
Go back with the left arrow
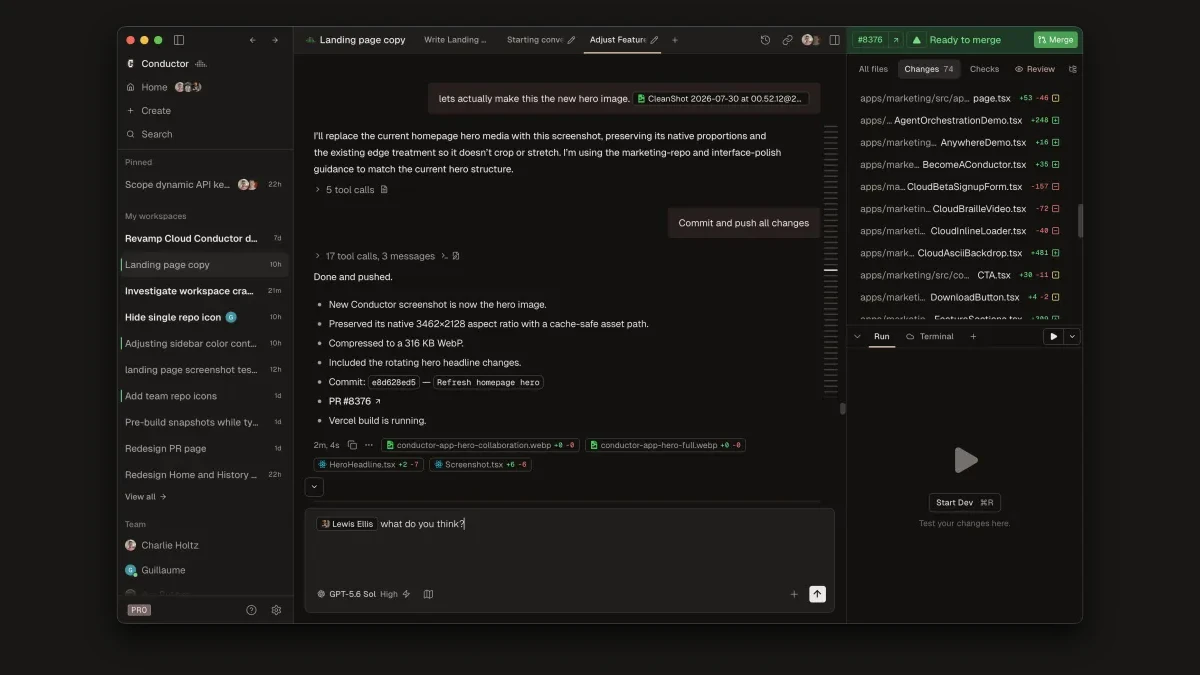point(252,40)
